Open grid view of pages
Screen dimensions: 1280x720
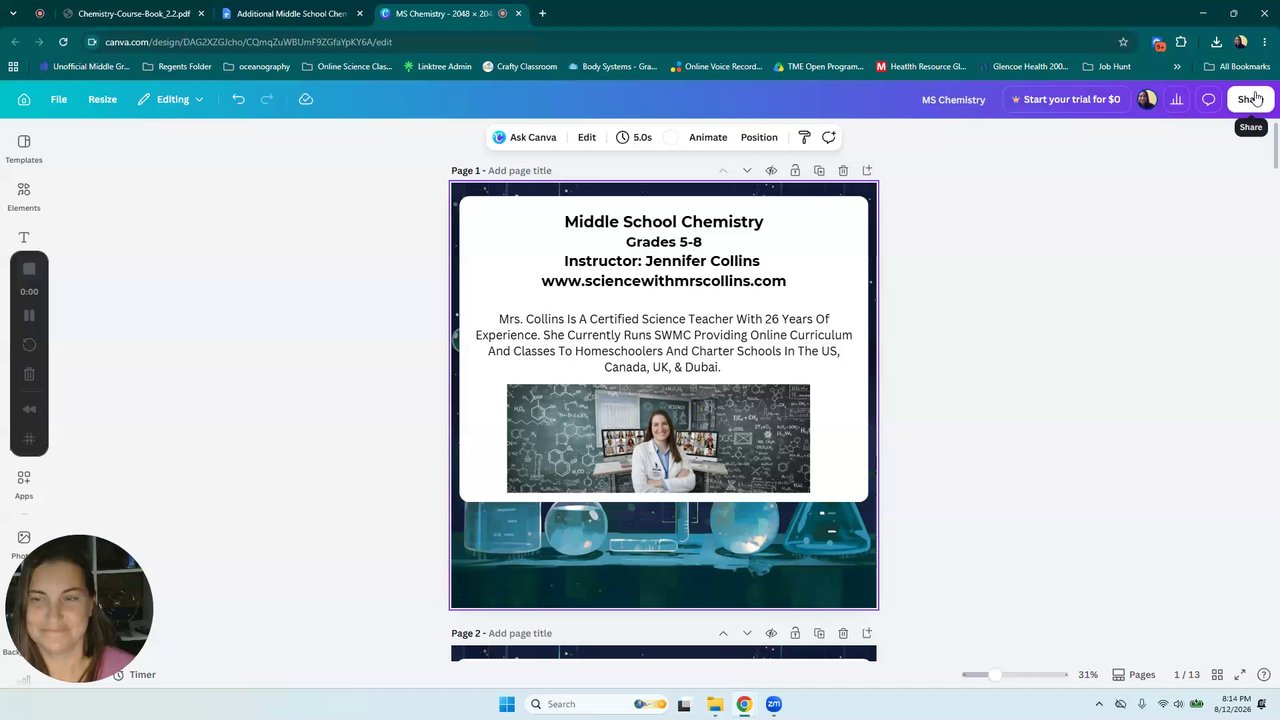click(1217, 675)
